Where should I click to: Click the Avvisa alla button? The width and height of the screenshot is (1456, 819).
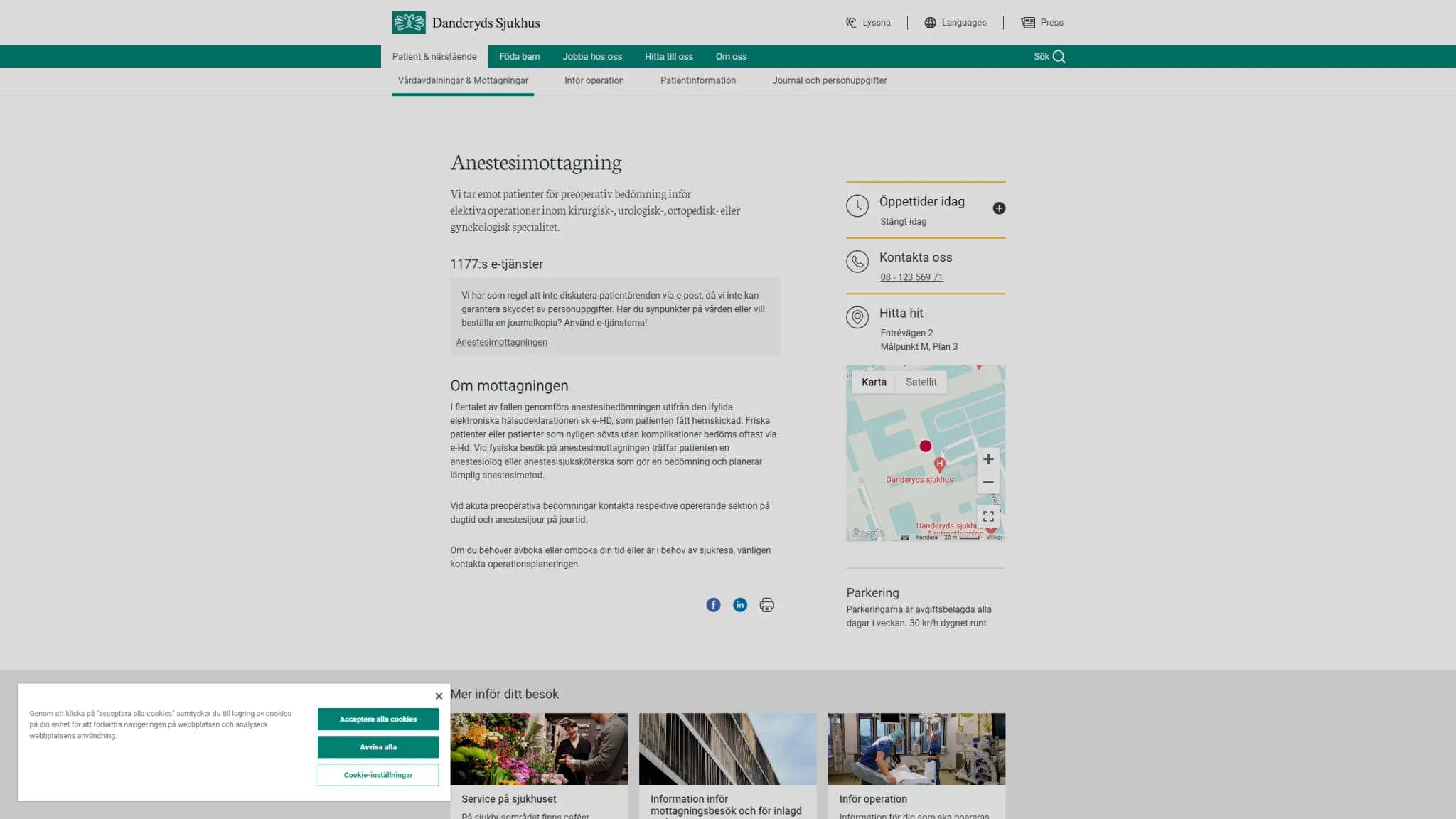(x=378, y=747)
